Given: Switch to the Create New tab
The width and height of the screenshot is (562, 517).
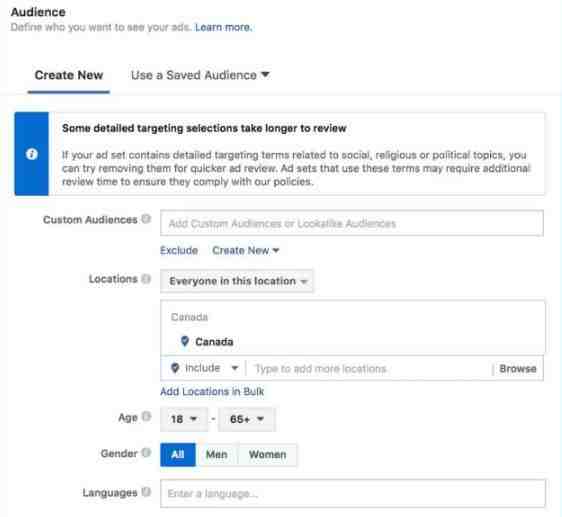Looking at the screenshot, I should [x=69, y=75].
